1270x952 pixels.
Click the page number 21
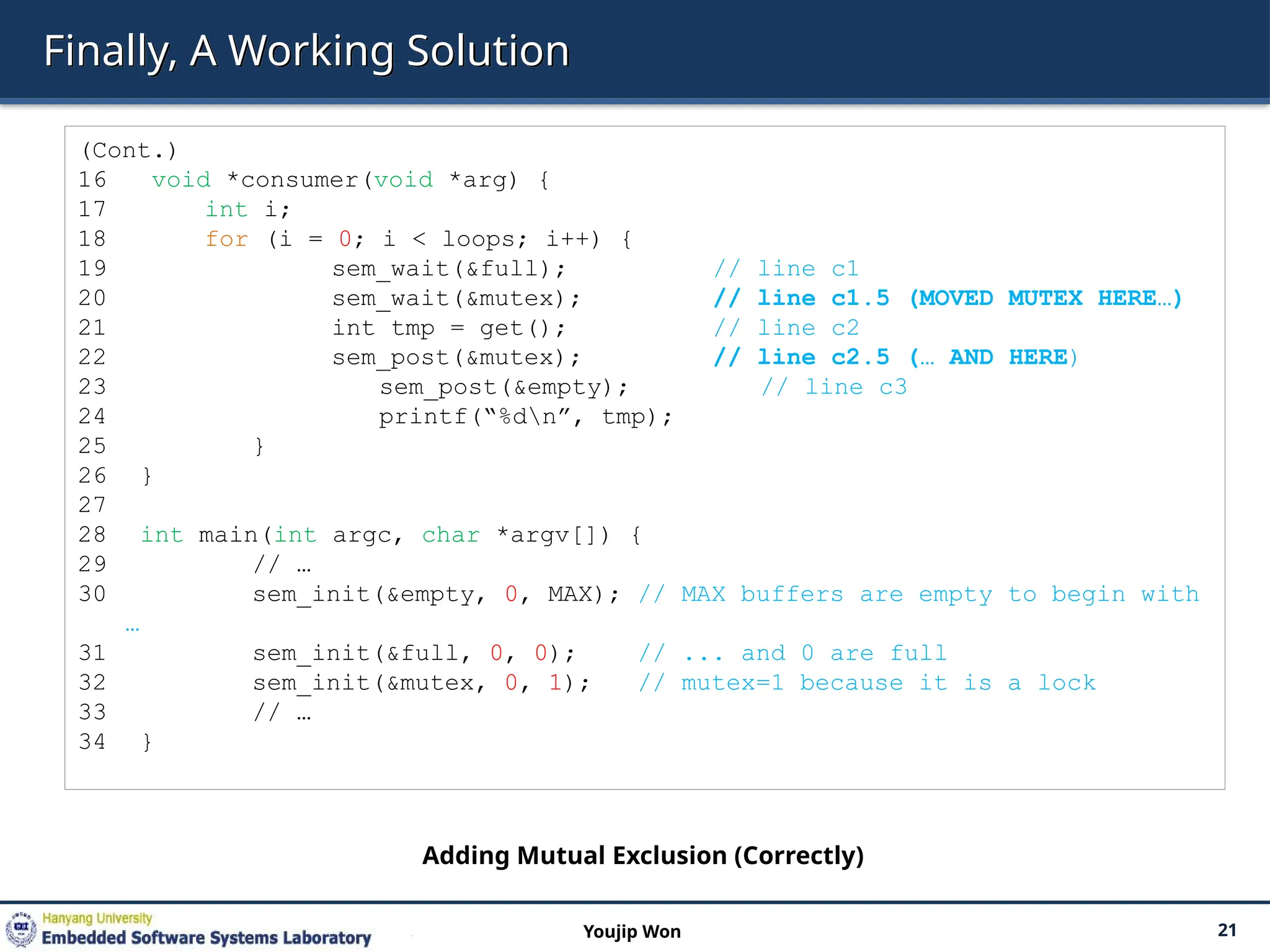coord(1227,930)
